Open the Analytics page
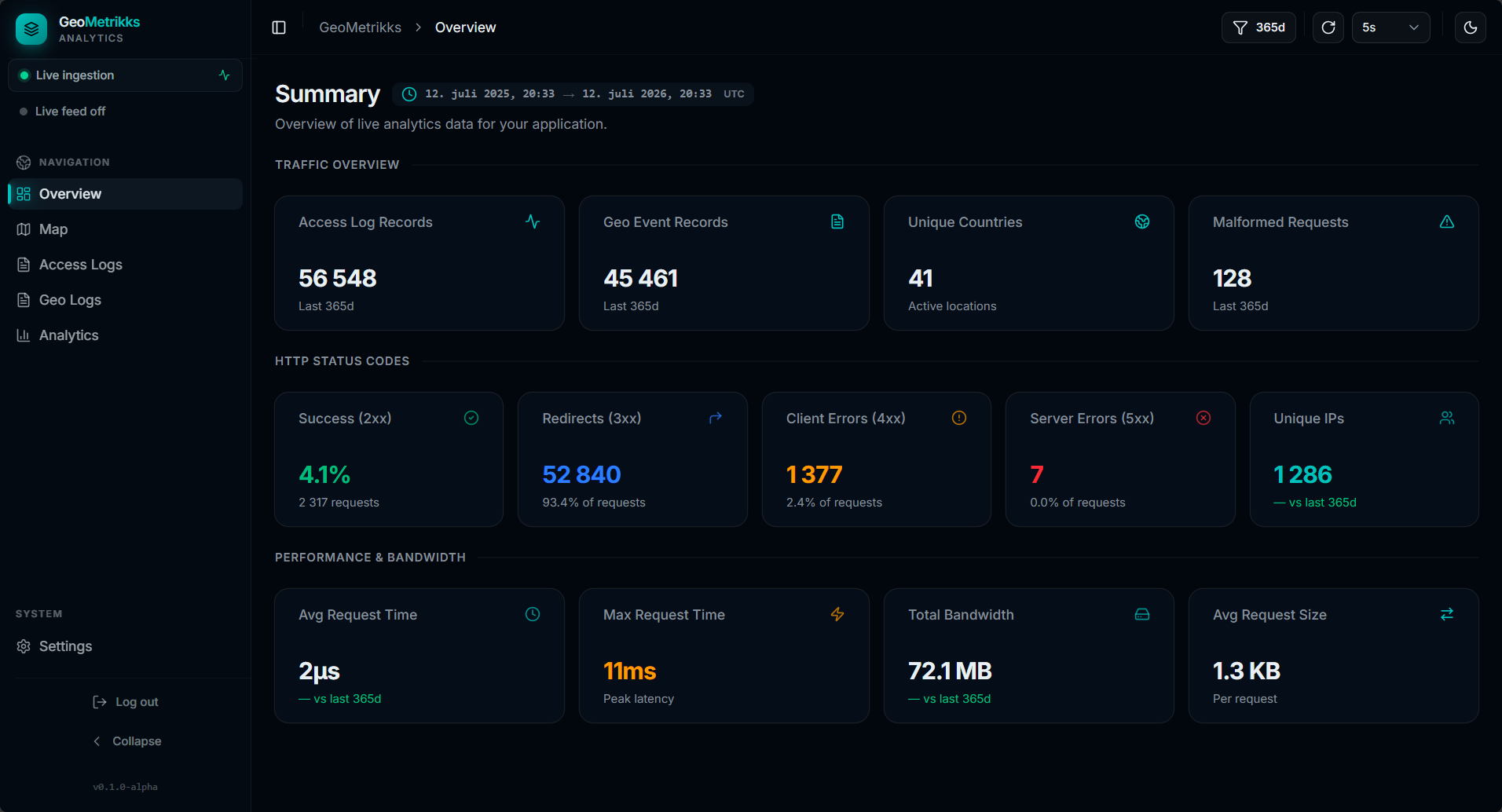The width and height of the screenshot is (1502, 812). (125, 335)
